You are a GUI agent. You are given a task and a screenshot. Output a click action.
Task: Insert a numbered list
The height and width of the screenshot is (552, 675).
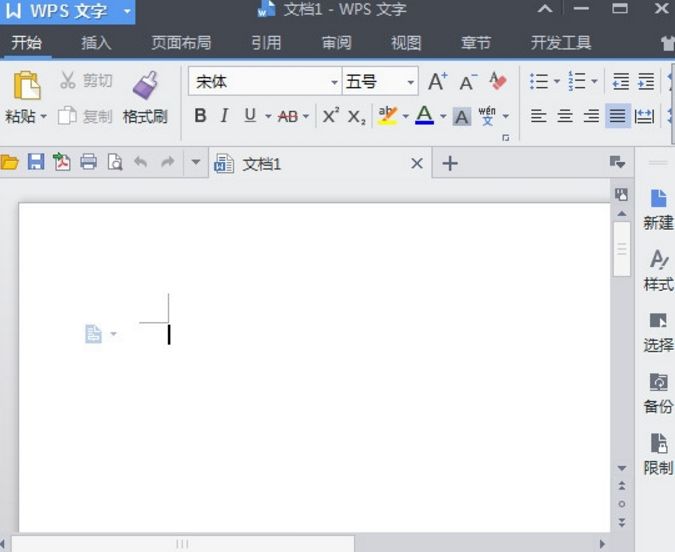point(577,81)
